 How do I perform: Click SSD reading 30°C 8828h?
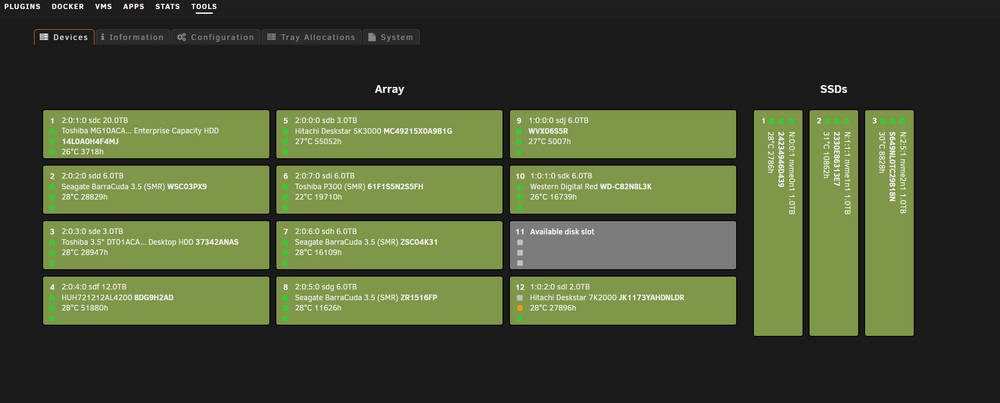point(881,152)
